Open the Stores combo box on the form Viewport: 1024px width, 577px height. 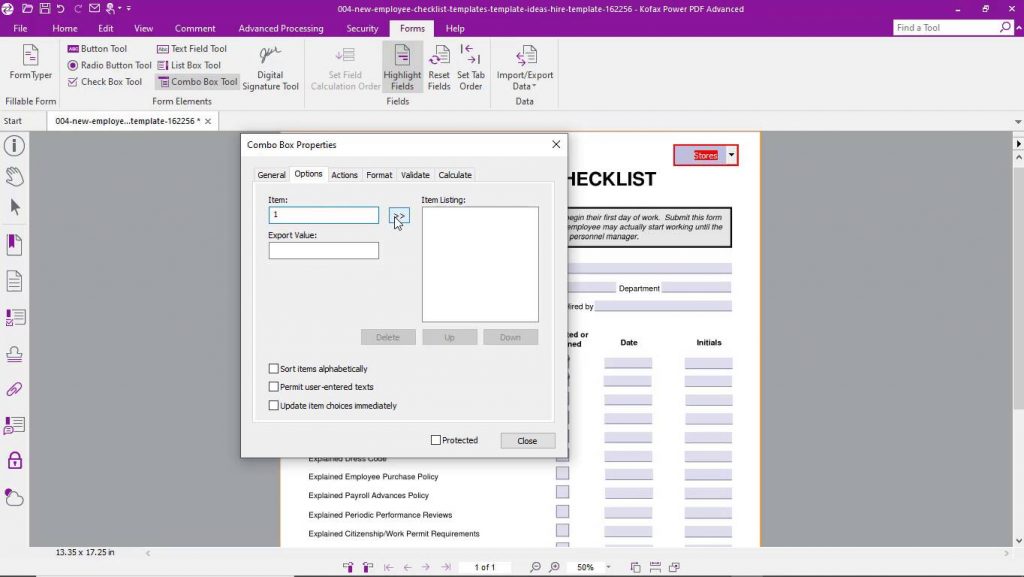coord(730,154)
